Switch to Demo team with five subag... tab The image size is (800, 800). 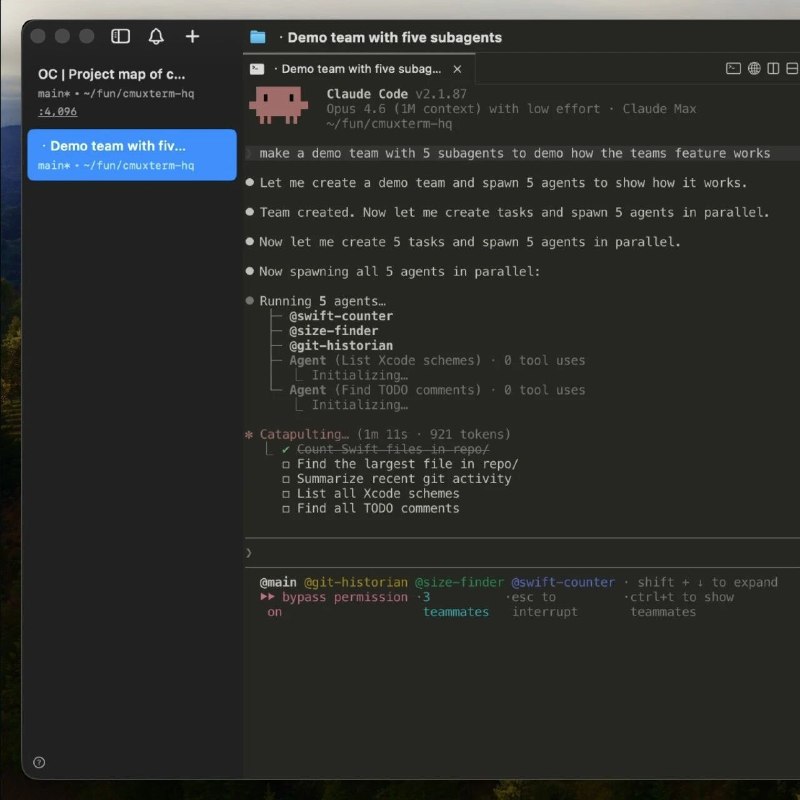(x=359, y=69)
